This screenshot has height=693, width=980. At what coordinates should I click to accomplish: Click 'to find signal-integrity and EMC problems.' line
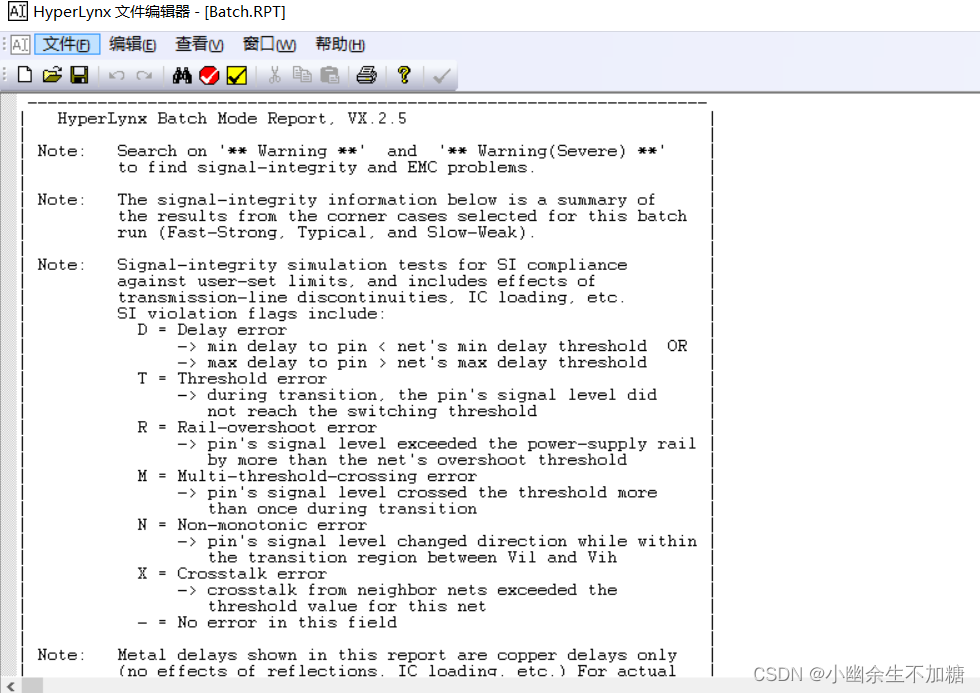(x=326, y=167)
